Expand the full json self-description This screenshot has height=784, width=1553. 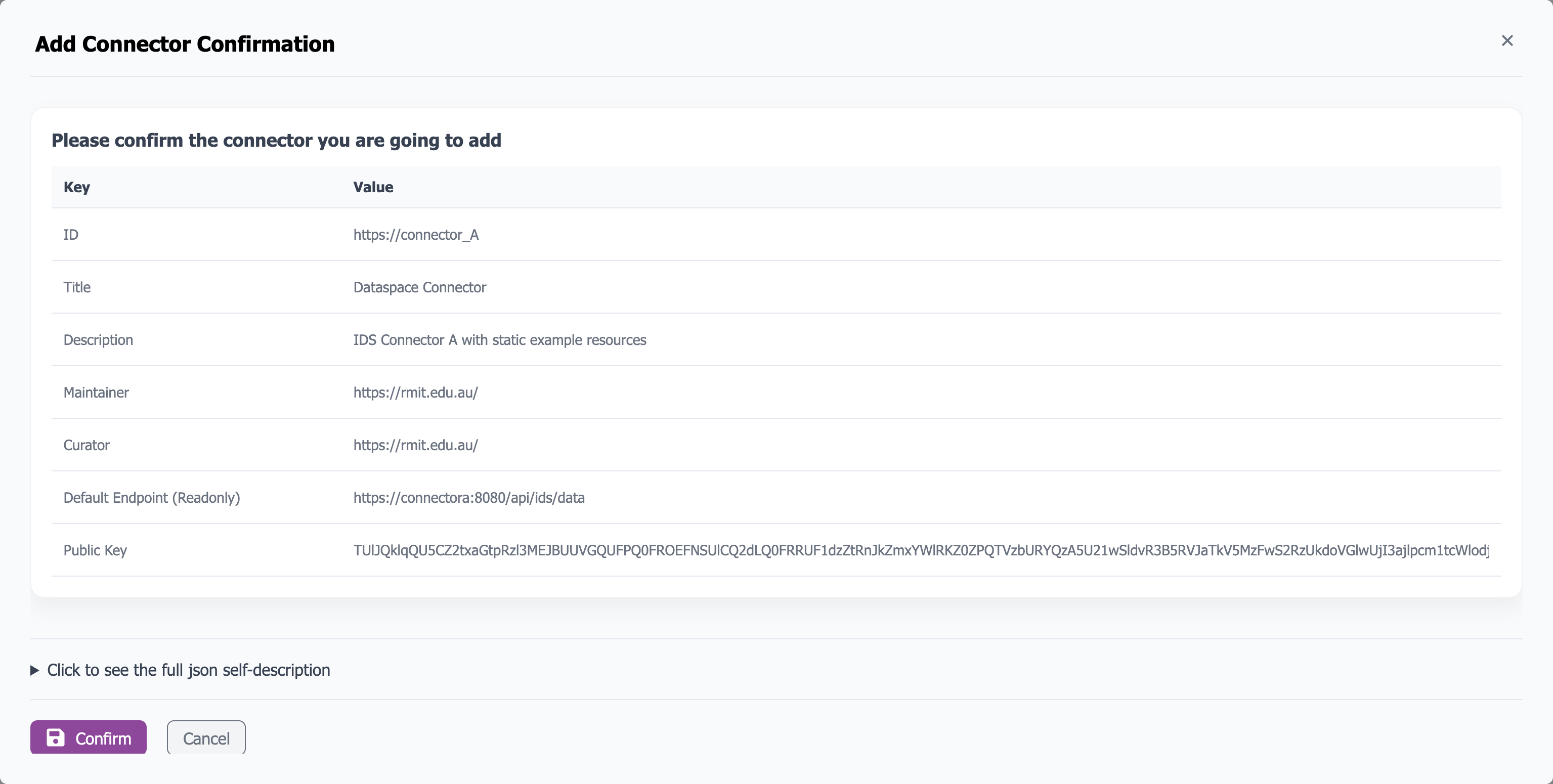click(180, 670)
